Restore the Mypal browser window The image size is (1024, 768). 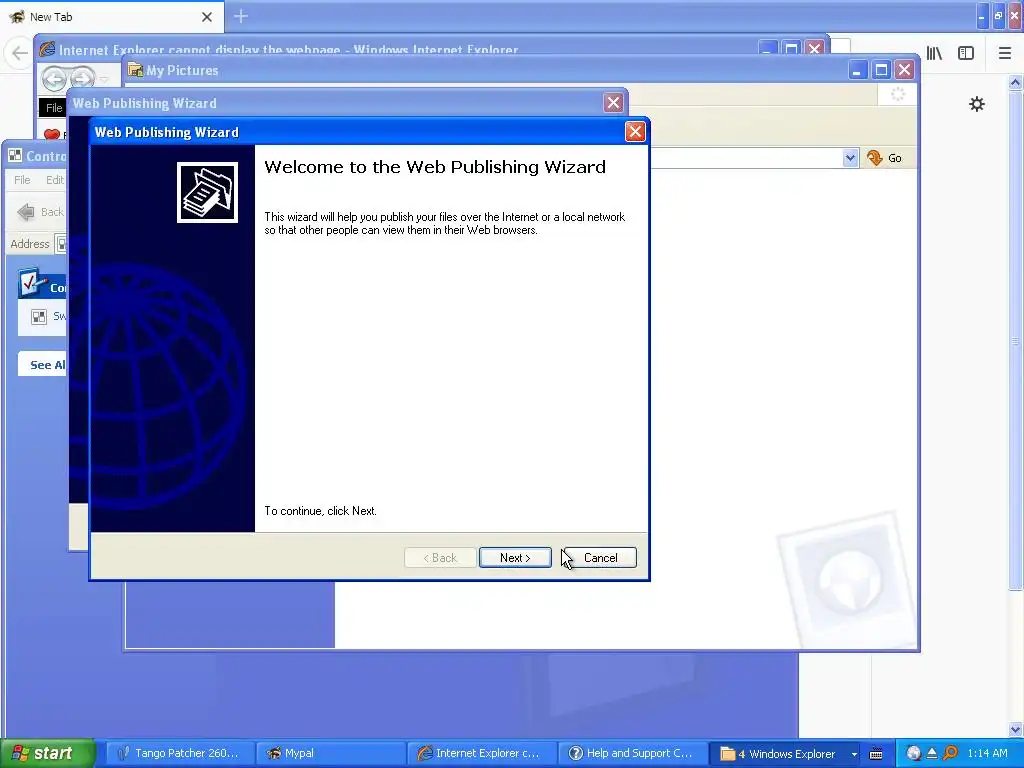pyautogui.click(x=999, y=16)
